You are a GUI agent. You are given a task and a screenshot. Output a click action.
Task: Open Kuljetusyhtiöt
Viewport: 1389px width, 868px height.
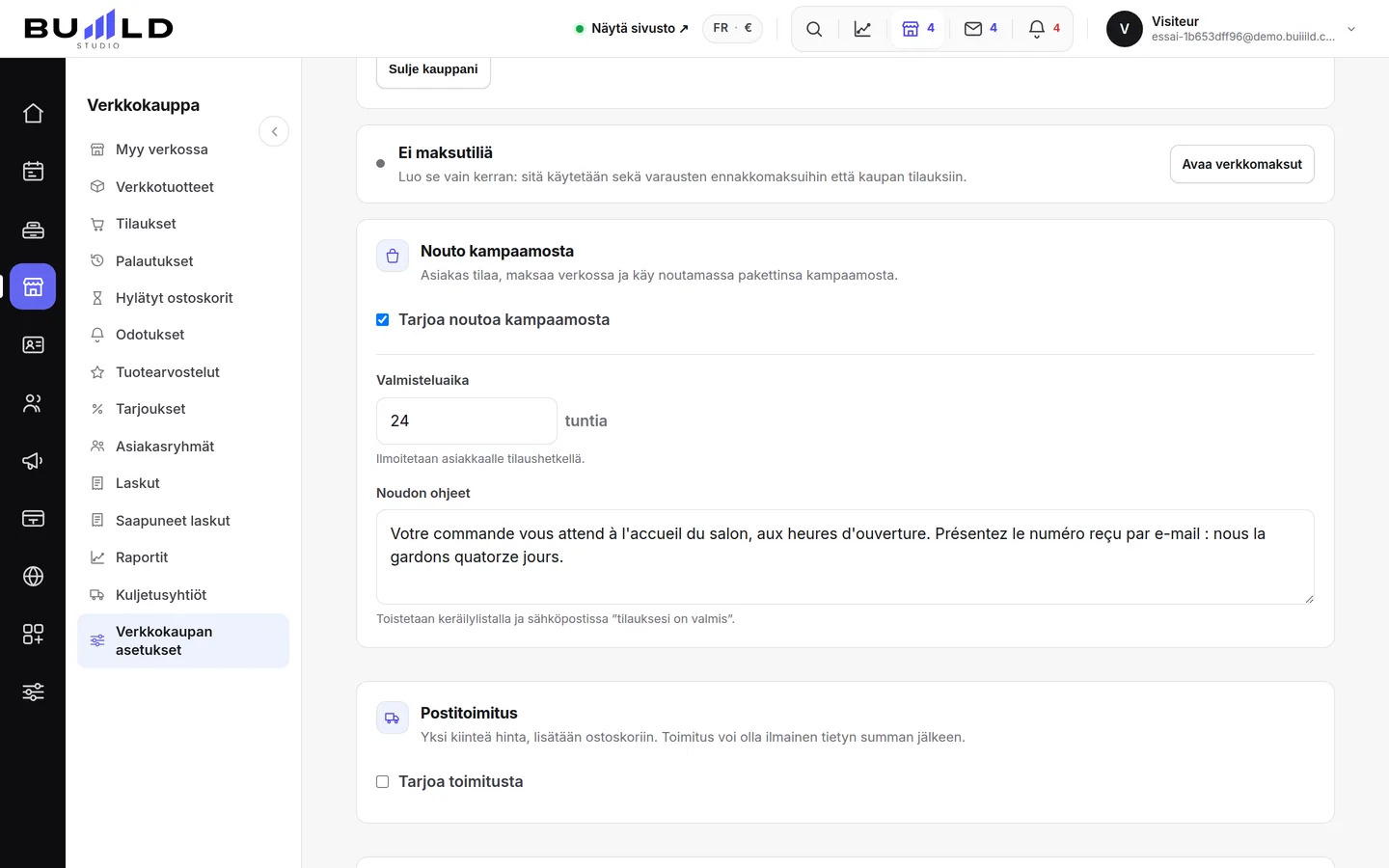click(183, 595)
